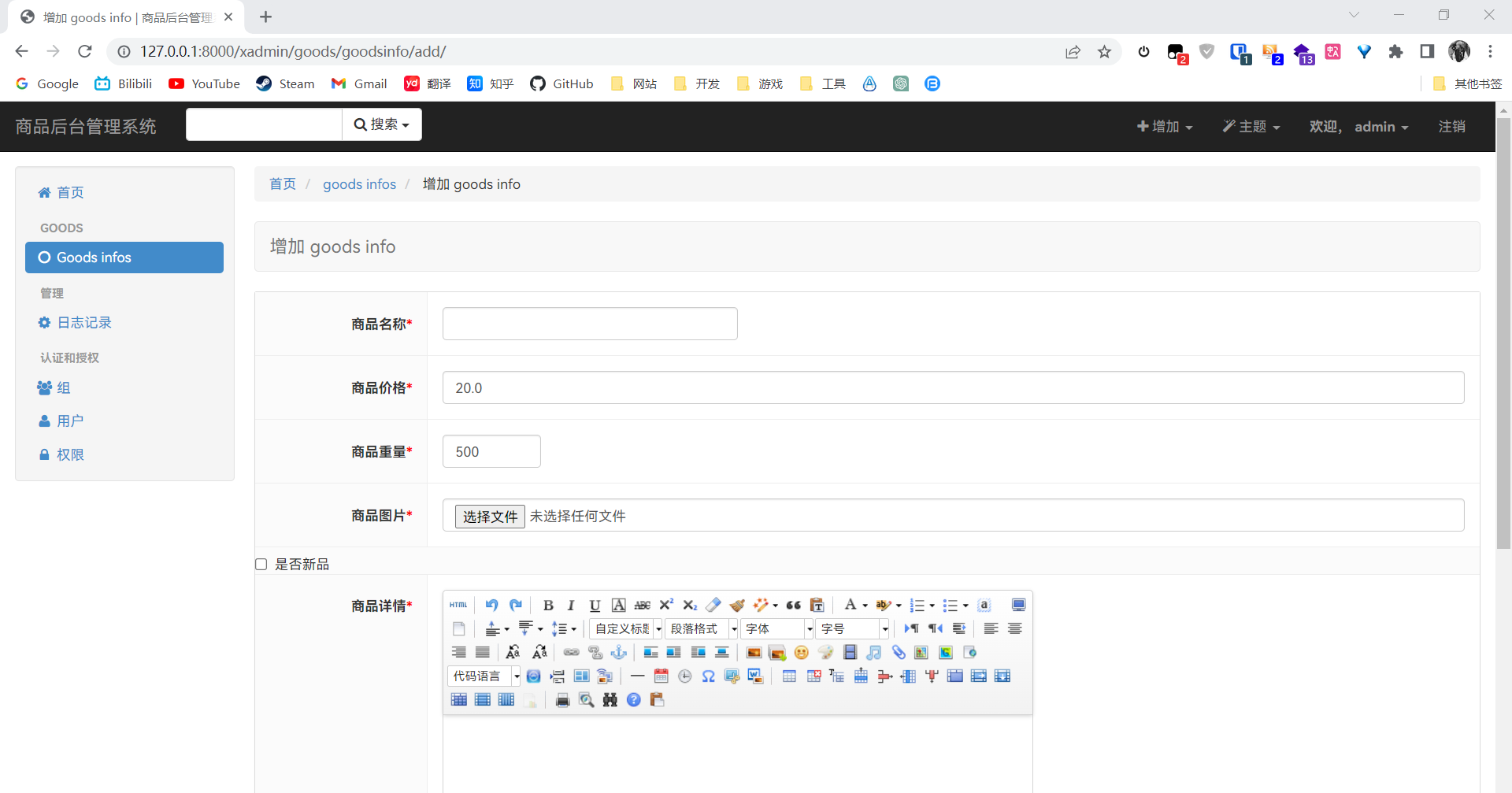This screenshot has height=793, width=1512.
Task: Click the multiple image upload icon
Action: click(777, 652)
